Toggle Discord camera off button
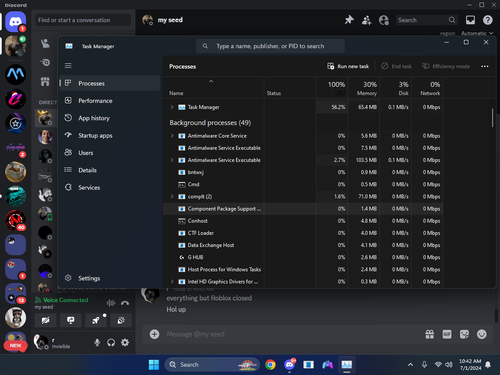The width and height of the screenshot is (500, 375). (x=45, y=320)
